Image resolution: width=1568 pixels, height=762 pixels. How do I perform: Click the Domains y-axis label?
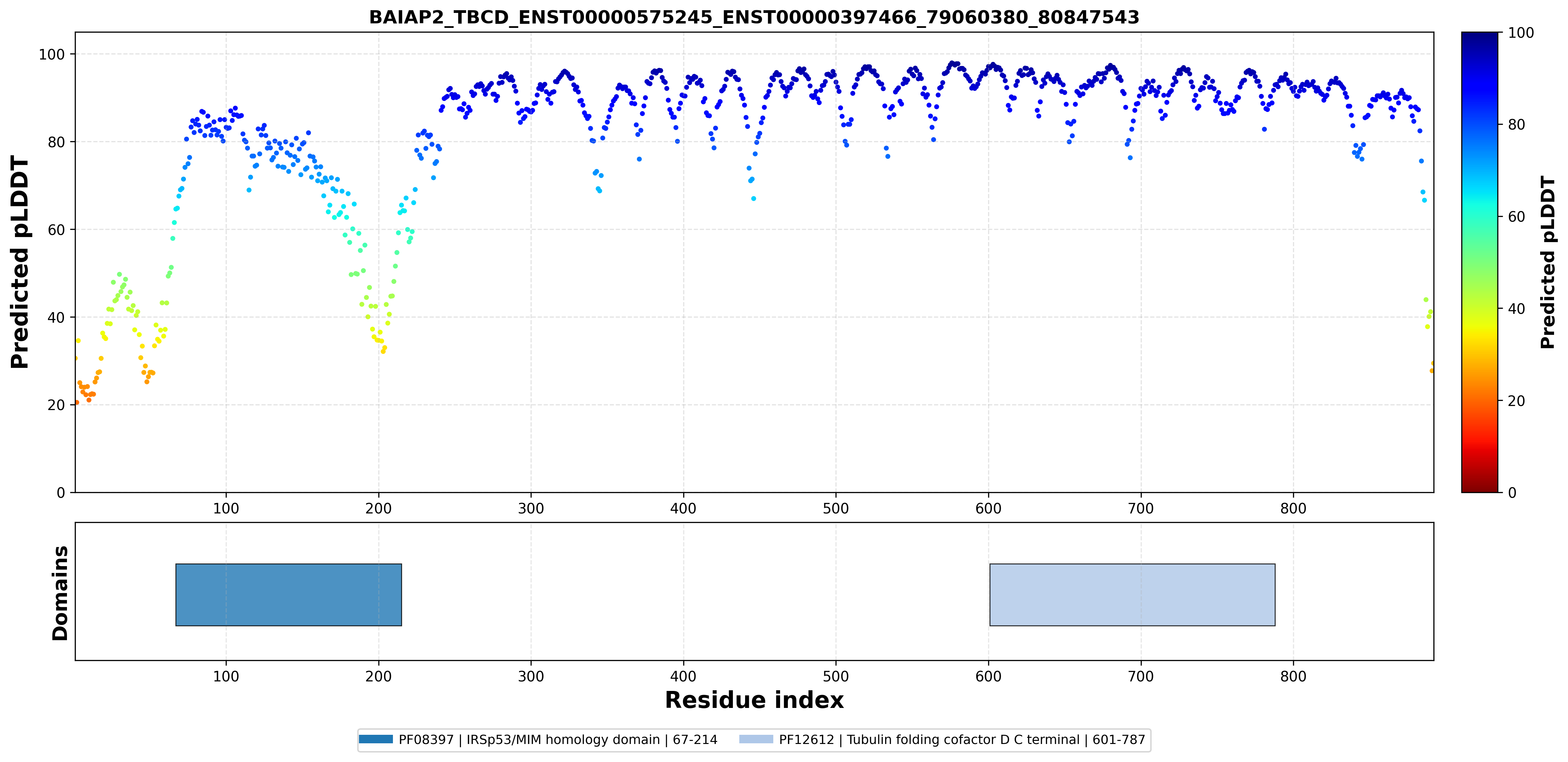tap(60, 593)
